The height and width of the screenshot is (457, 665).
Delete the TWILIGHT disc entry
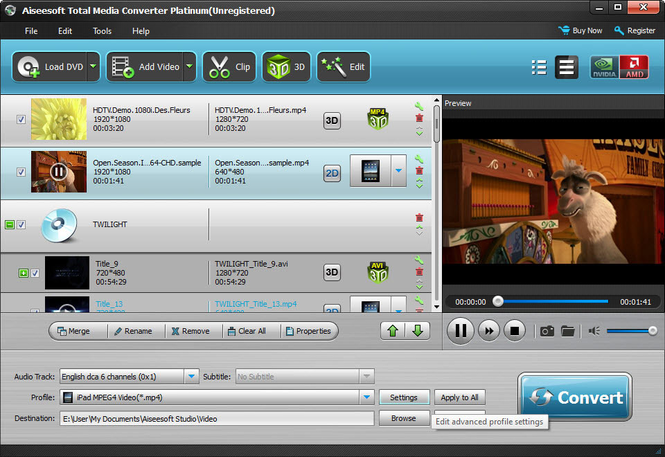coord(419,218)
